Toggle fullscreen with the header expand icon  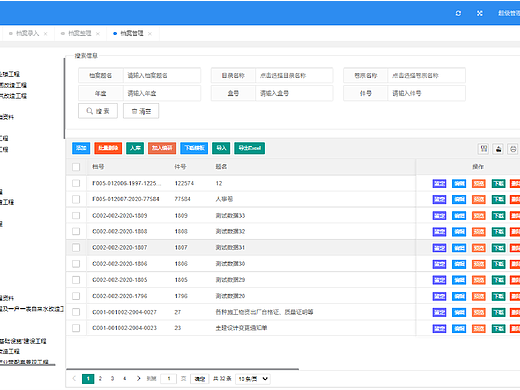click(480, 13)
